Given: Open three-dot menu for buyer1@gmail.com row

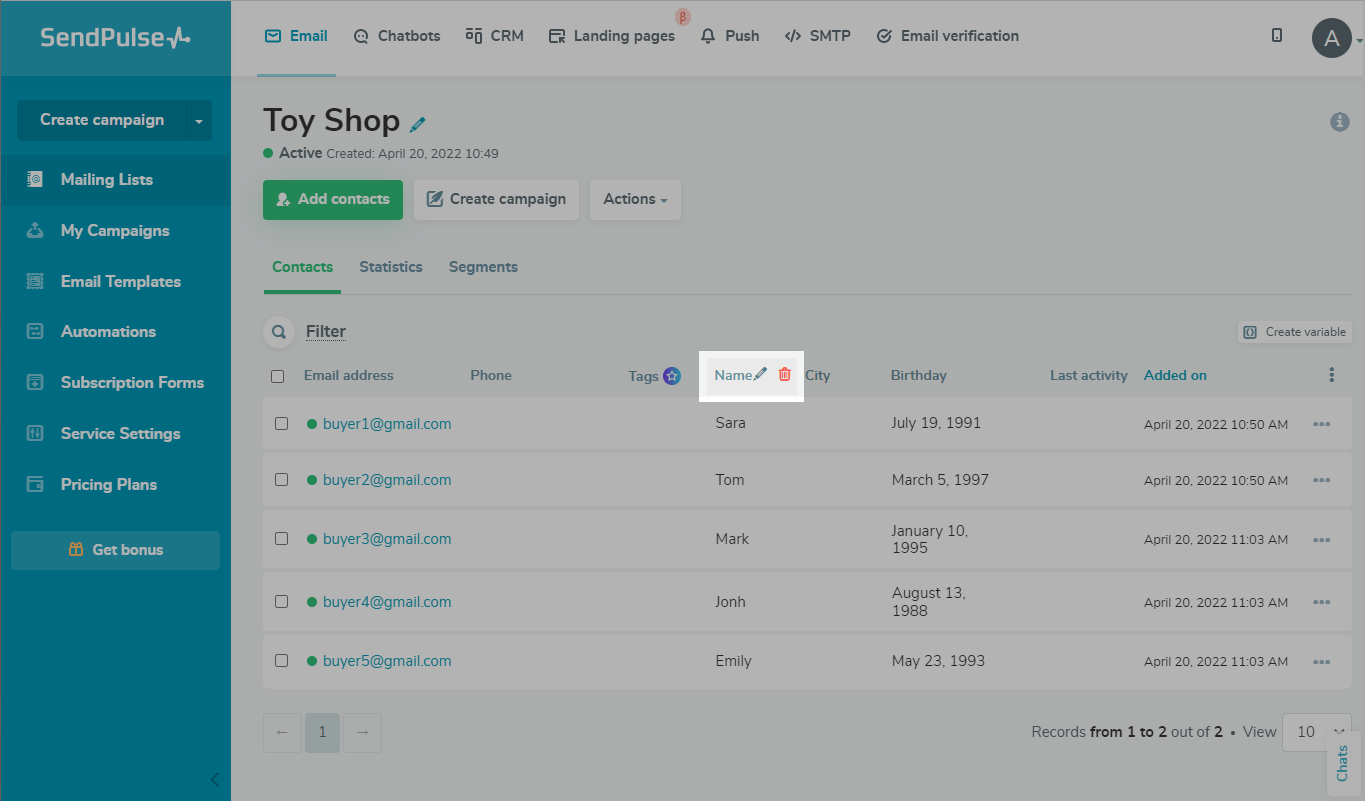Looking at the screenshot, I should 1321,424.
